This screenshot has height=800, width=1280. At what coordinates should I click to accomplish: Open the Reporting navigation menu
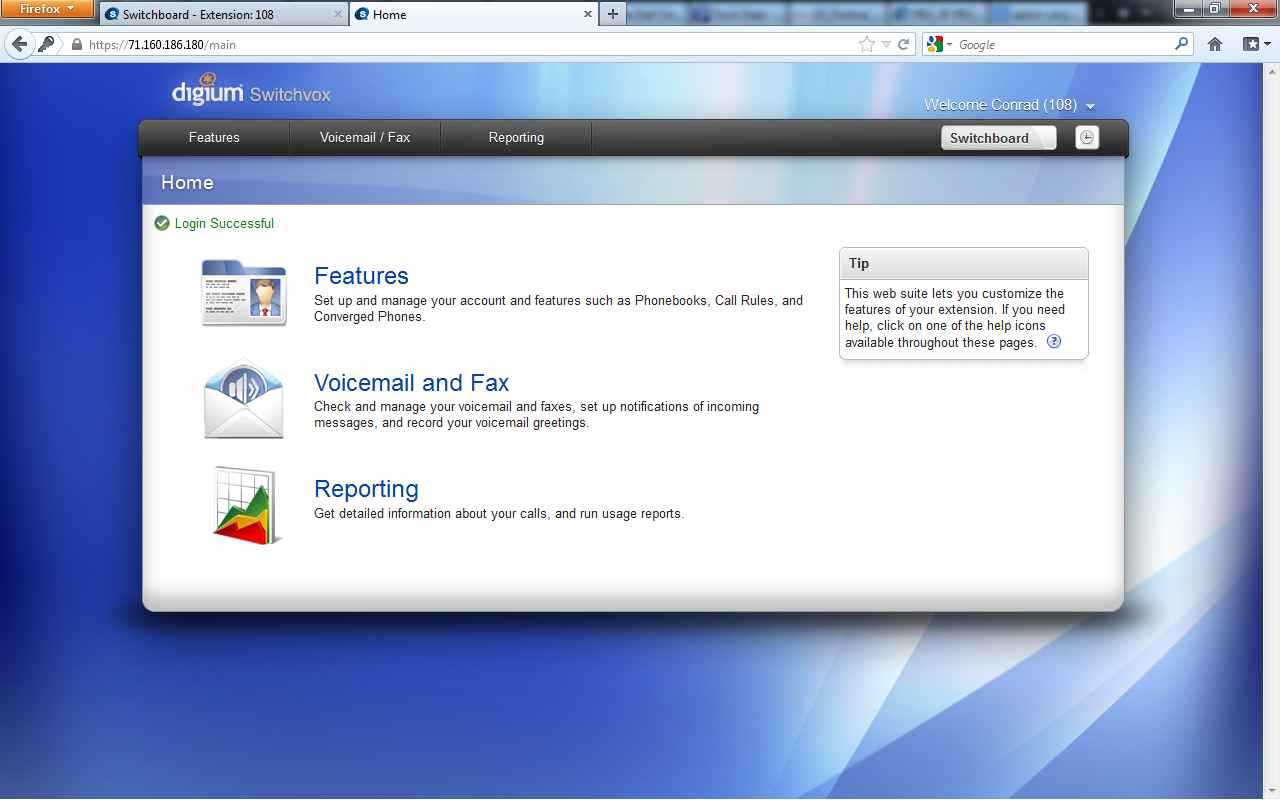click(516, 138)
